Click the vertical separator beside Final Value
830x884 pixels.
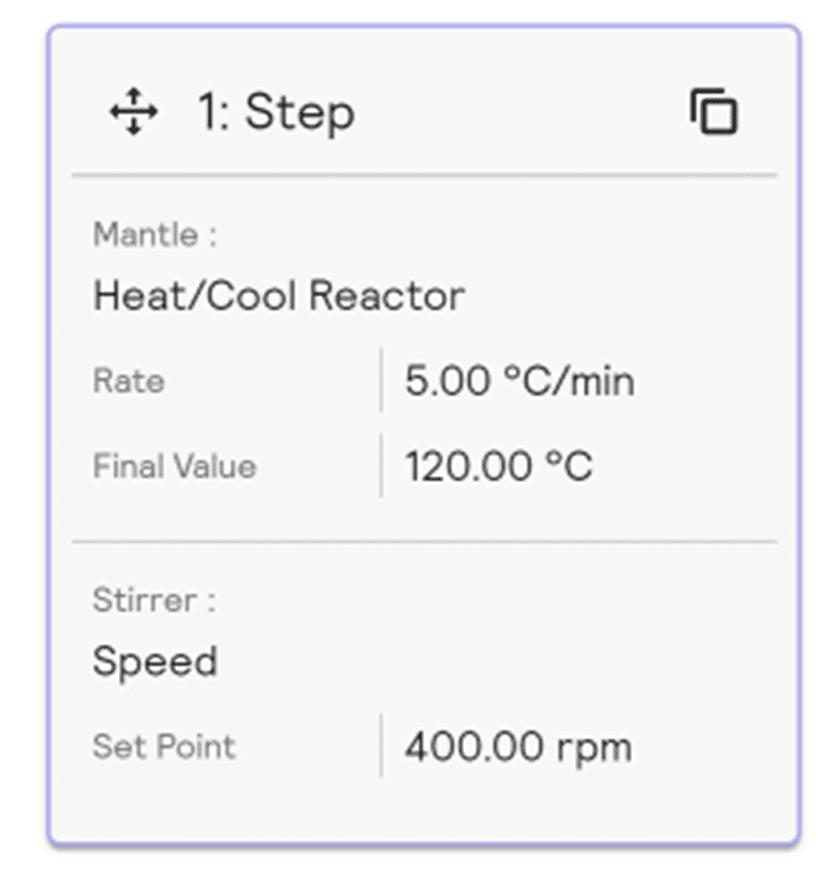click(381, 466)
